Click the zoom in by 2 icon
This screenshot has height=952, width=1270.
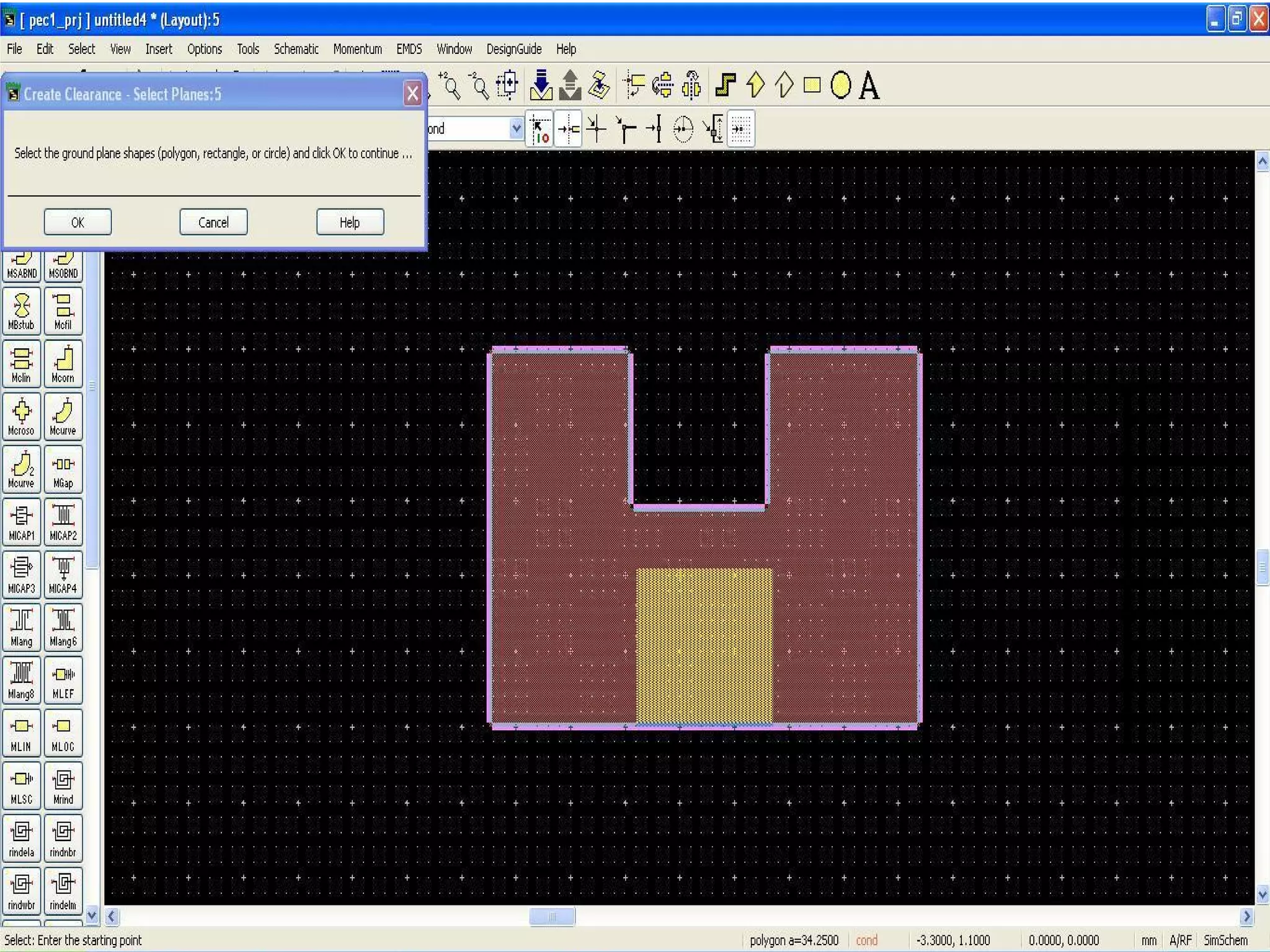[x=450, y=86]
